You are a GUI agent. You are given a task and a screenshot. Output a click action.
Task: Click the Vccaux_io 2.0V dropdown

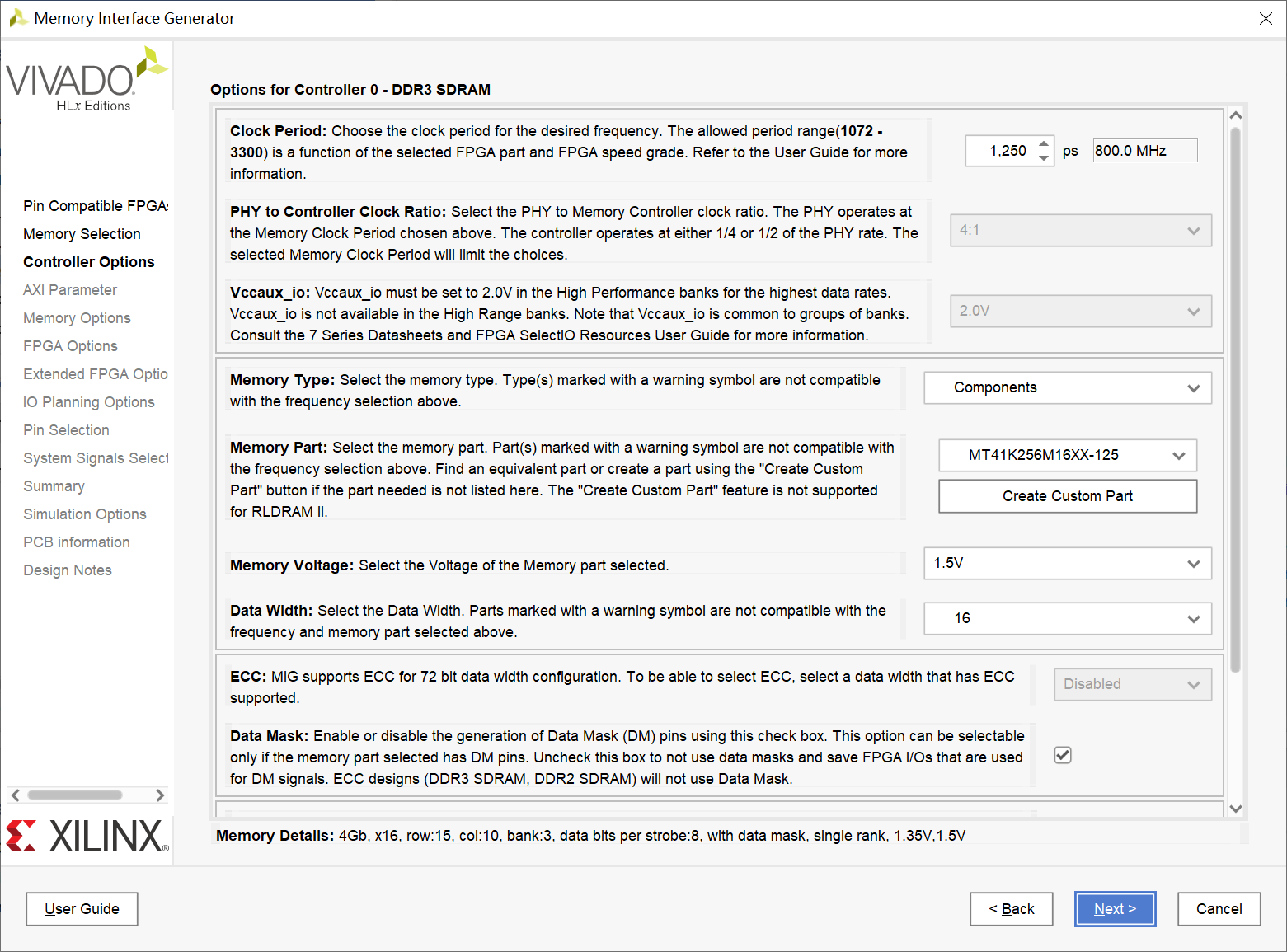(1081, 312)
